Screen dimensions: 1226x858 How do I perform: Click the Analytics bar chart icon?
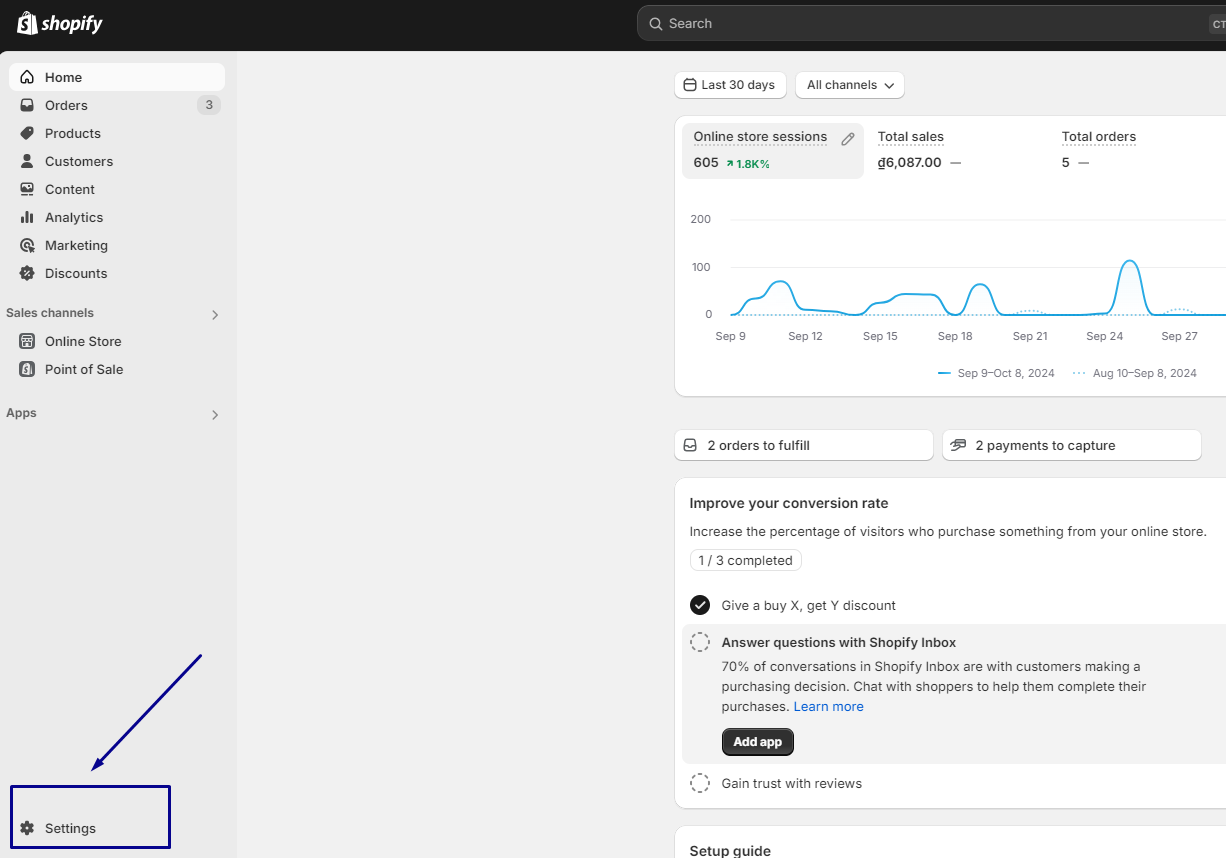27,217
